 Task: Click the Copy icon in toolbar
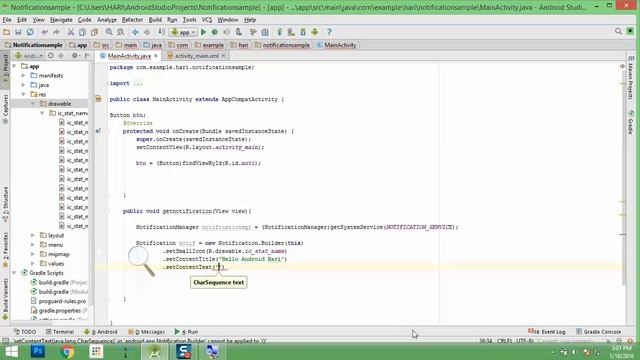point(82,32)
